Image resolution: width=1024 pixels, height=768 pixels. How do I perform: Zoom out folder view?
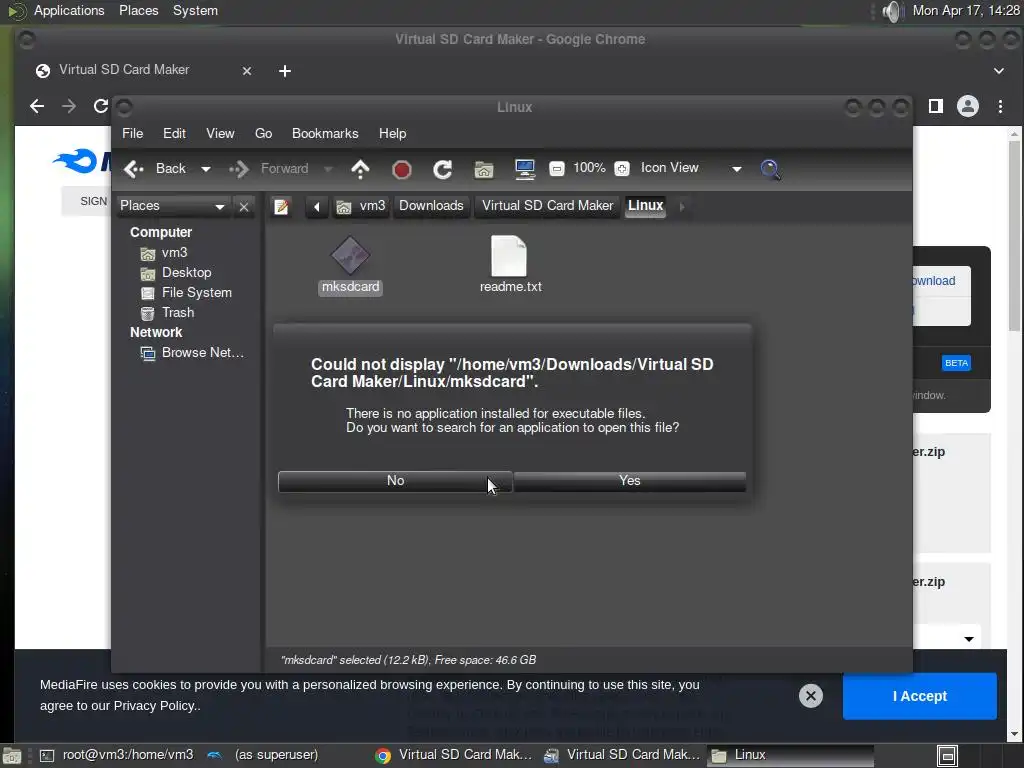click(556, 169)
